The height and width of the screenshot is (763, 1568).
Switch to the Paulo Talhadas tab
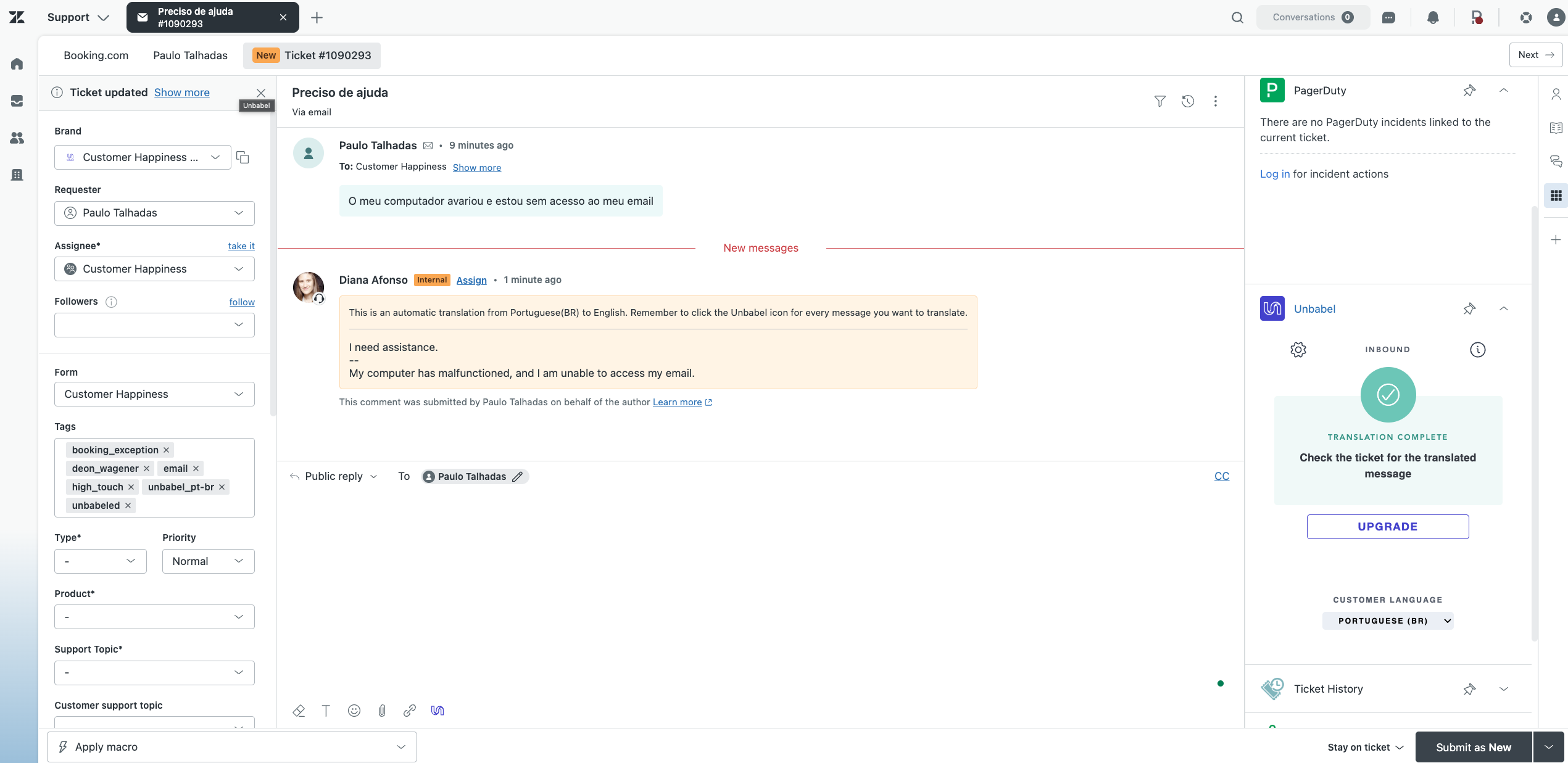click(x=190, y=56)
